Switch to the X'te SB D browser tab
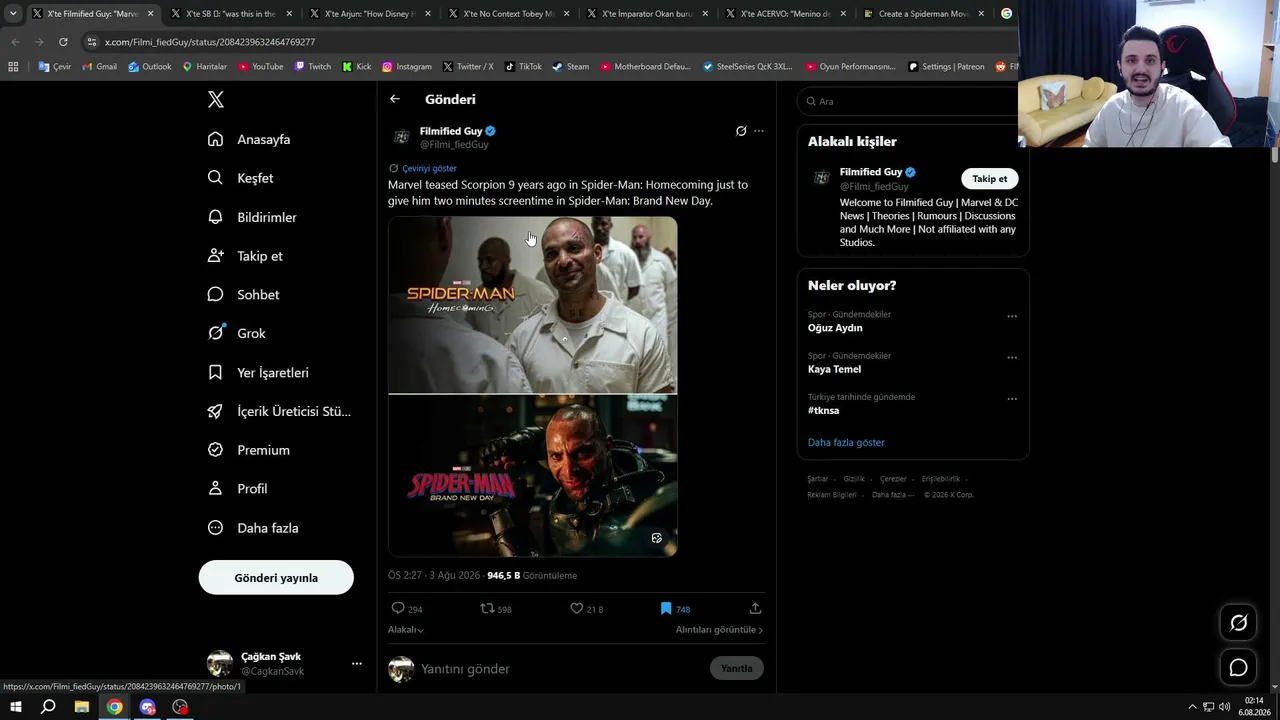1280x720 pixels. click(x=230, y=14)
